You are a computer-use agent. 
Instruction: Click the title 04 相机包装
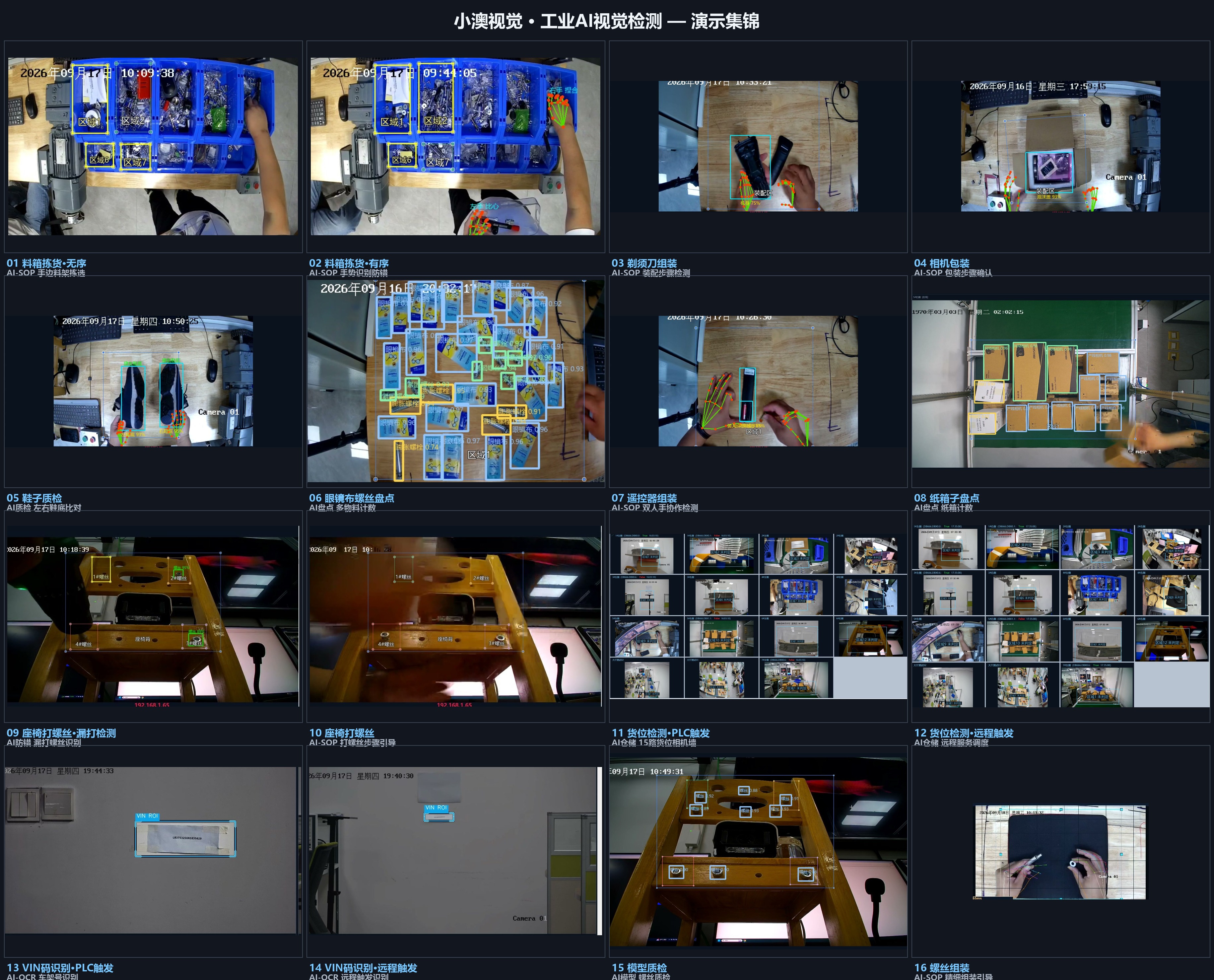pyautogui.click(x=941, y=263)
